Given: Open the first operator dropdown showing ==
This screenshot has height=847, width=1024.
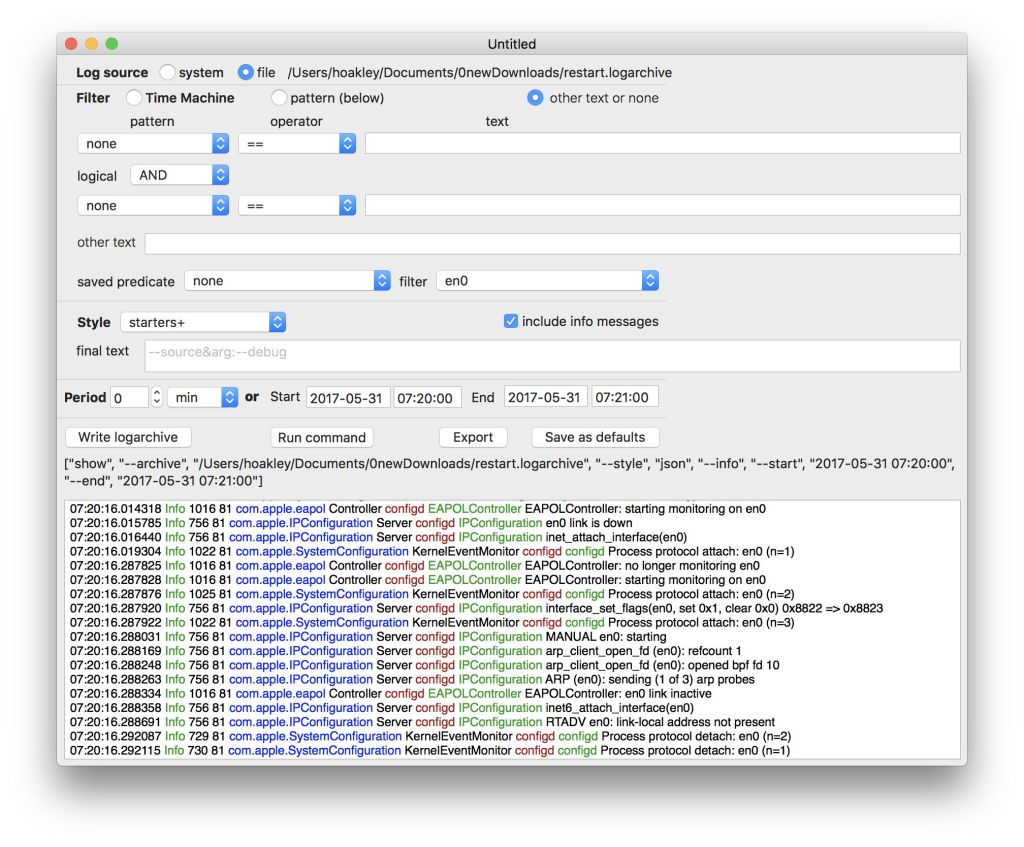Looking at the screenshot, I should (297, 144).
